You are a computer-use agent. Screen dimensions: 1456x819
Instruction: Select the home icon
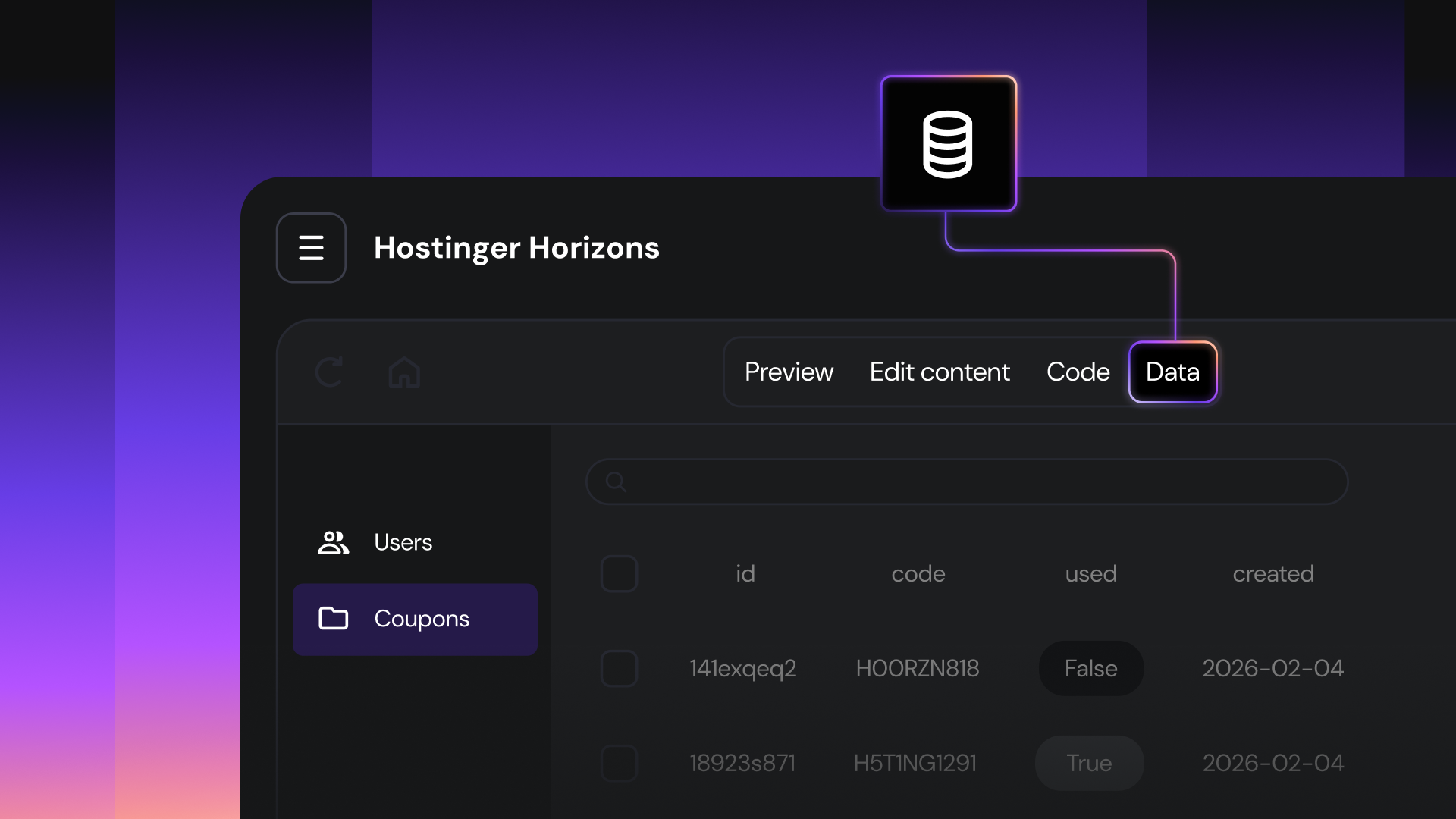pyautogui.click(x=403, y=372)
